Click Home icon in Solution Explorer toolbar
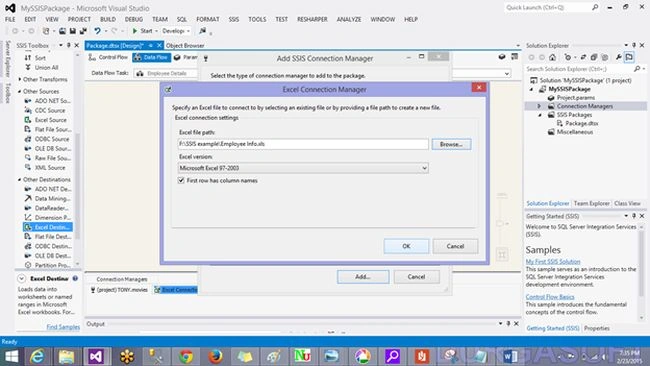This screenshot has height=366, width=650. [x=552, y=57]
